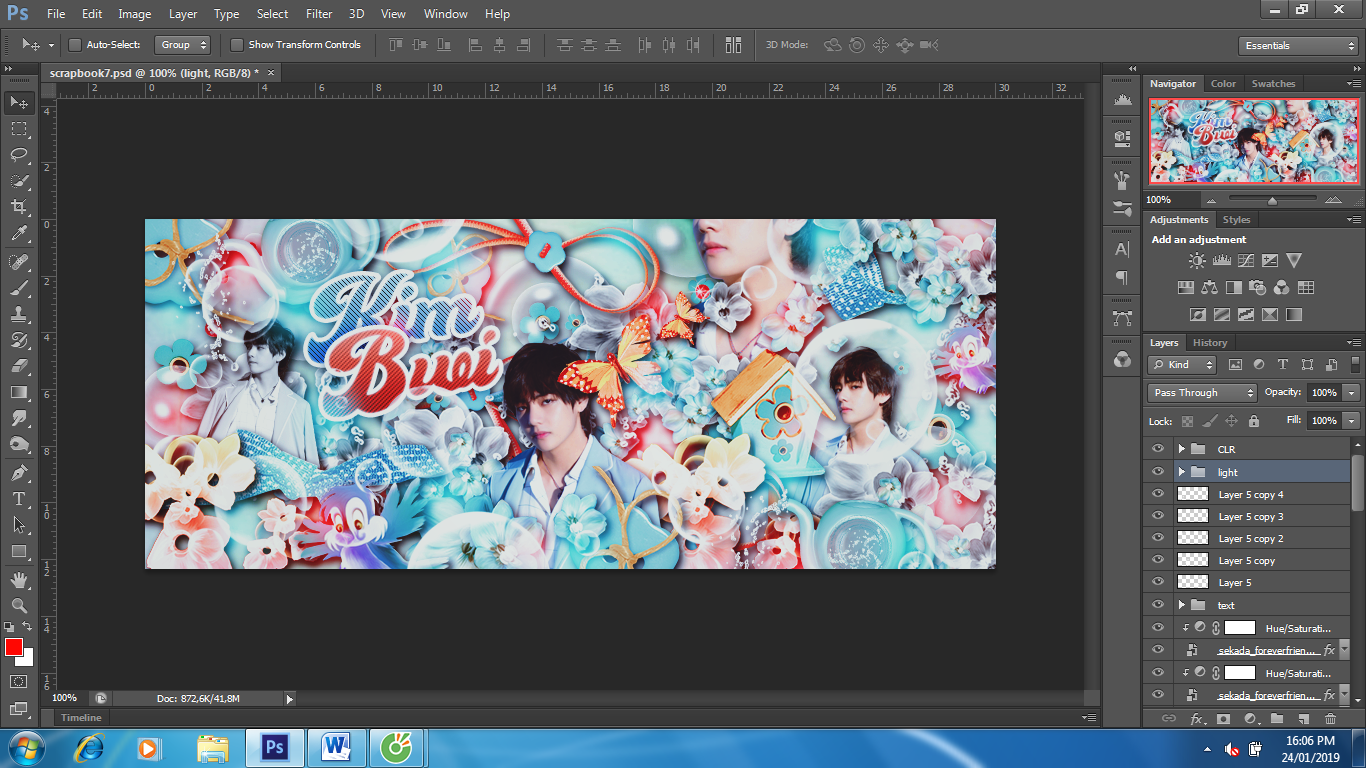The height and width of the screenshot is (768, 1366).
Task: Open the Timeline panel tab
Action: click(x=81, y=717)
